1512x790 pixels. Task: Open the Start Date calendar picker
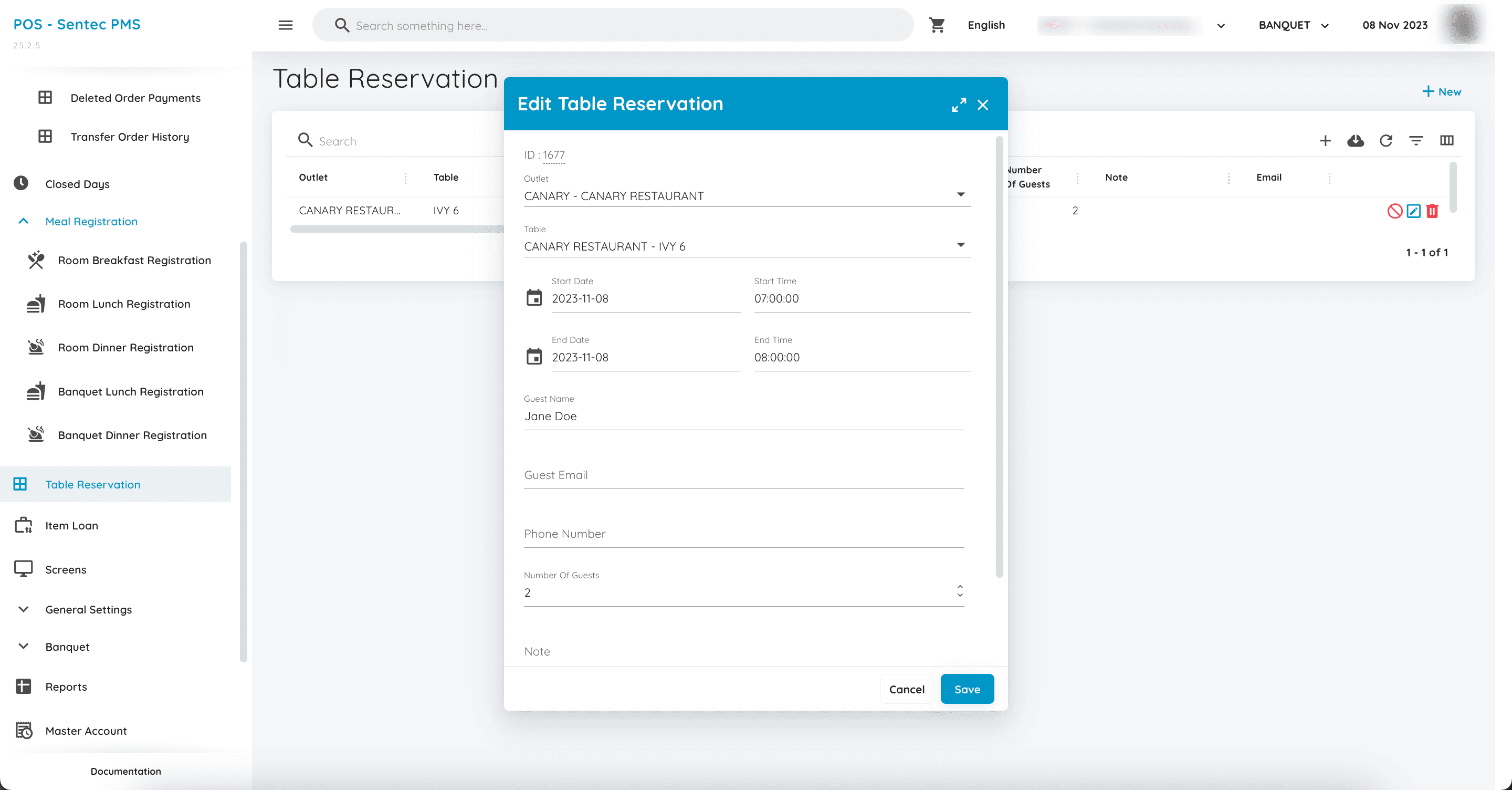(534, 298)
